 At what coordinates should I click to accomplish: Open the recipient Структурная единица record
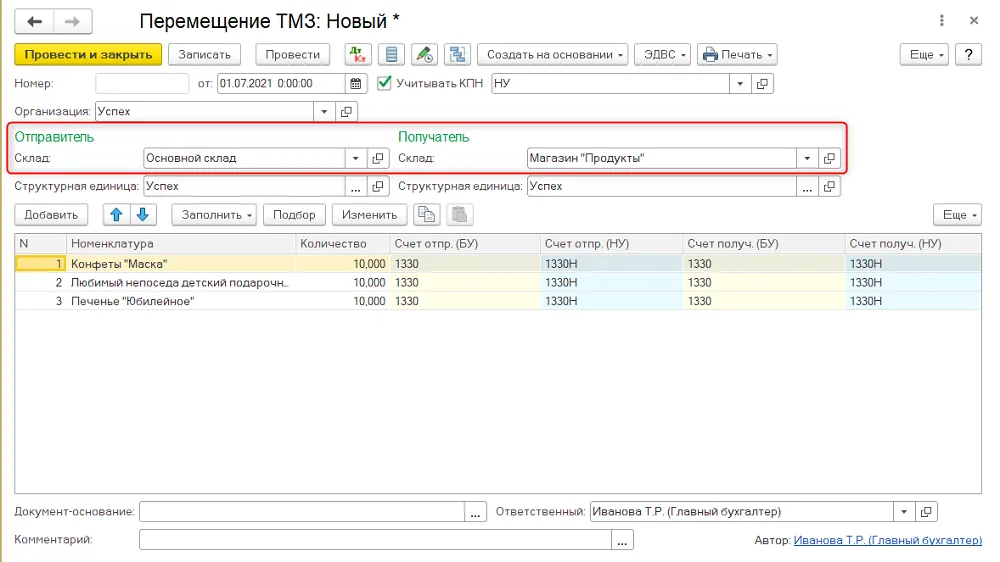click(x=829, y=186)
